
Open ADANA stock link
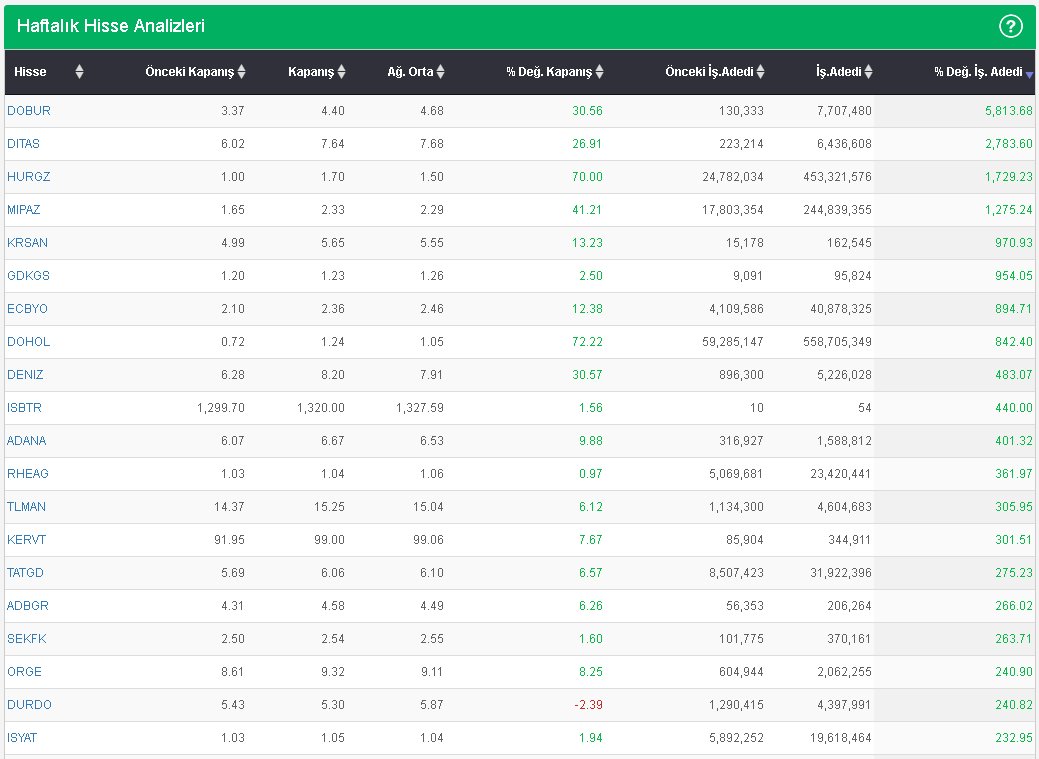pos(27,441)
